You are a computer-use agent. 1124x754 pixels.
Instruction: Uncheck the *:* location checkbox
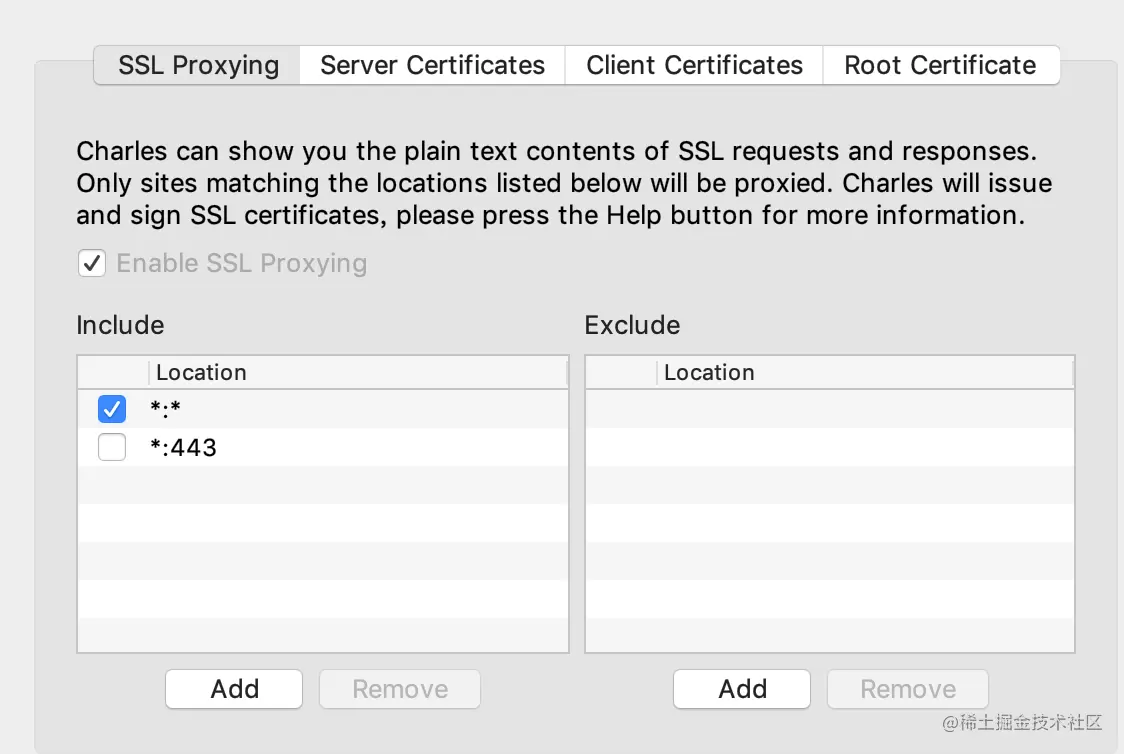pyautogui.click(x=112, y=410)
